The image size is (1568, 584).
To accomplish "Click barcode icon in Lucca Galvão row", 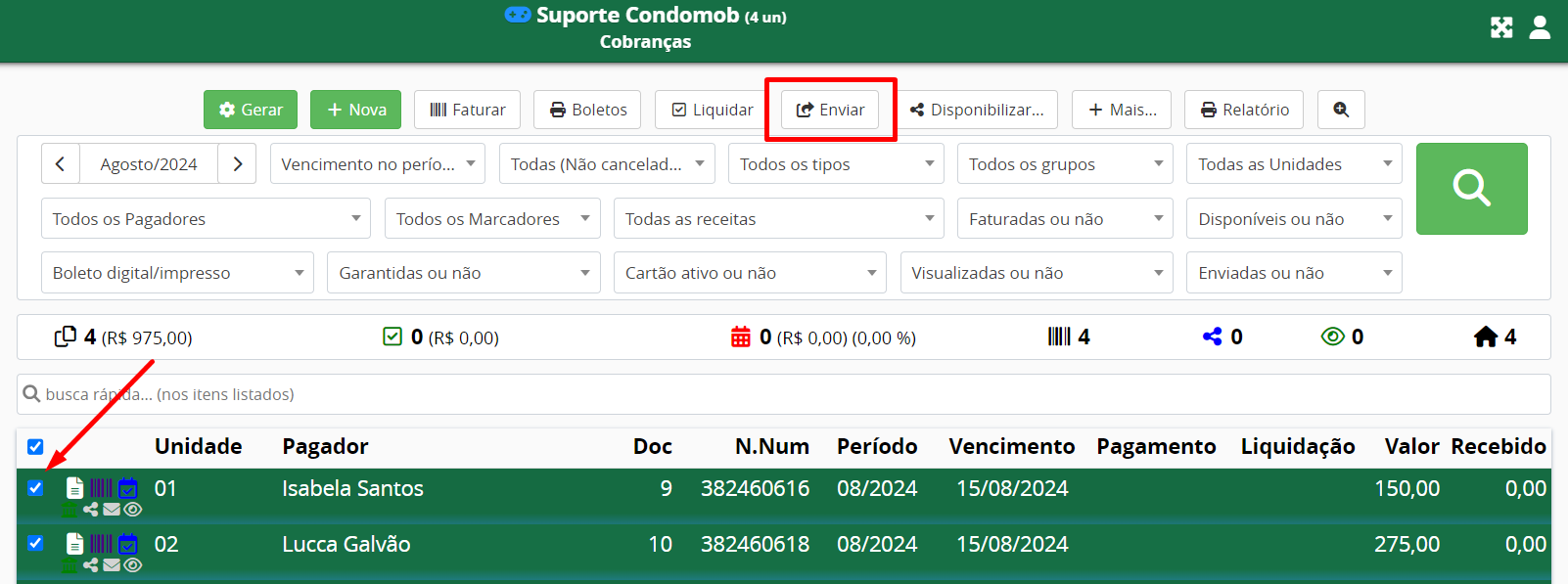I will tap(101, 543).
